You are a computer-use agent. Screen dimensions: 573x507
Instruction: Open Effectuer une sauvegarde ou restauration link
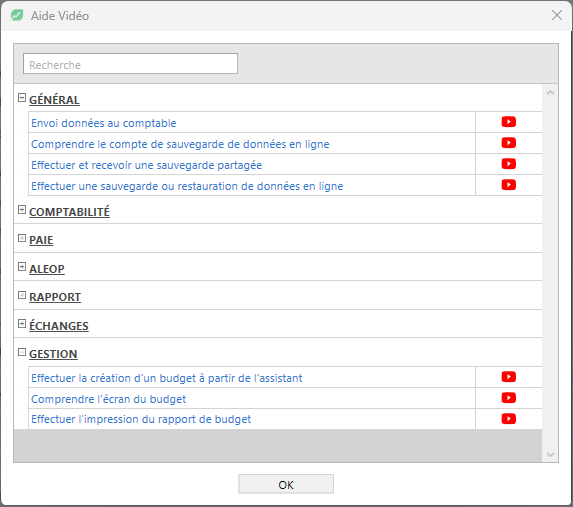click(x=187, y=186)
